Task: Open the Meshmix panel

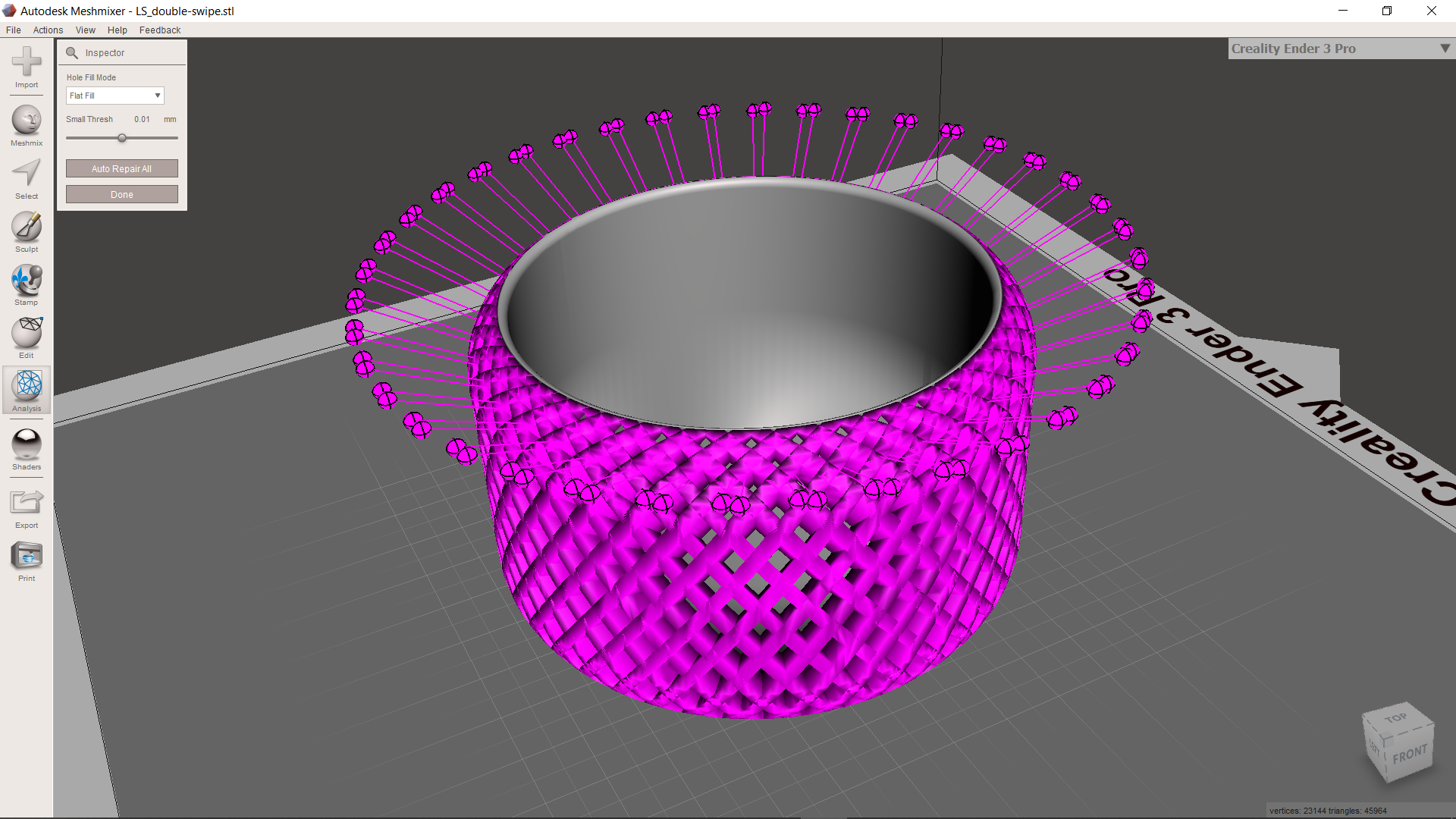Action: tap(27, 122)
